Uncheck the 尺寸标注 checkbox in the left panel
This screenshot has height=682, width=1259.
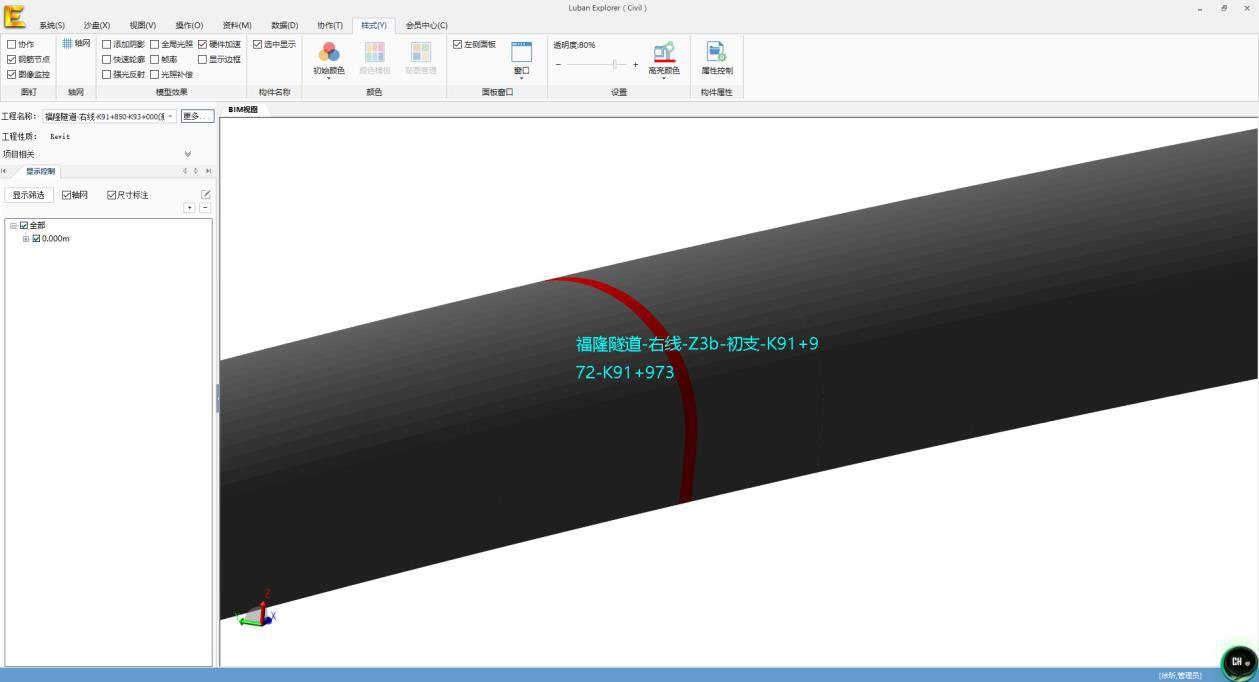coord(112,195)
